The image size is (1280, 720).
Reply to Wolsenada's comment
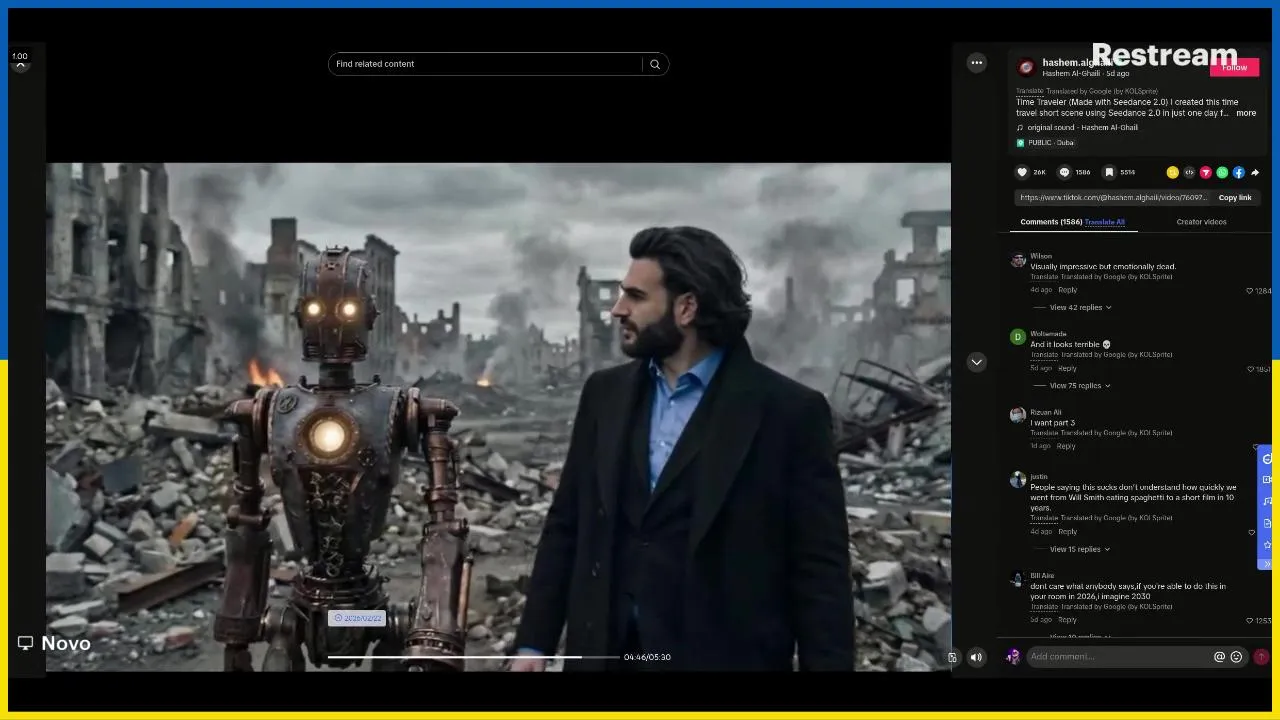pyautogui.click(x=1068, y=369)
